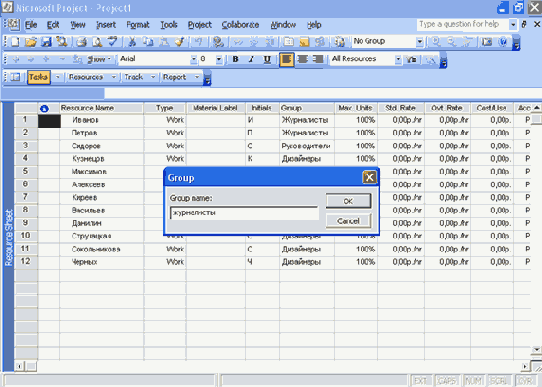The height and width of the screenshot is (387, 542).
Task: Select row 12 header for Черных
Action: 25,262
